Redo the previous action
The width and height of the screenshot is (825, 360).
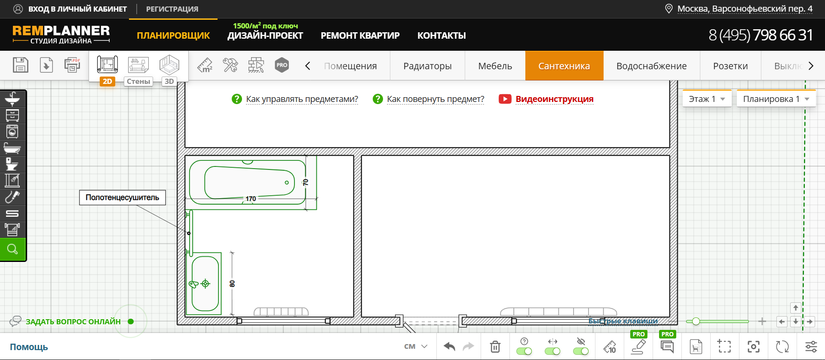tap(468, 346)
